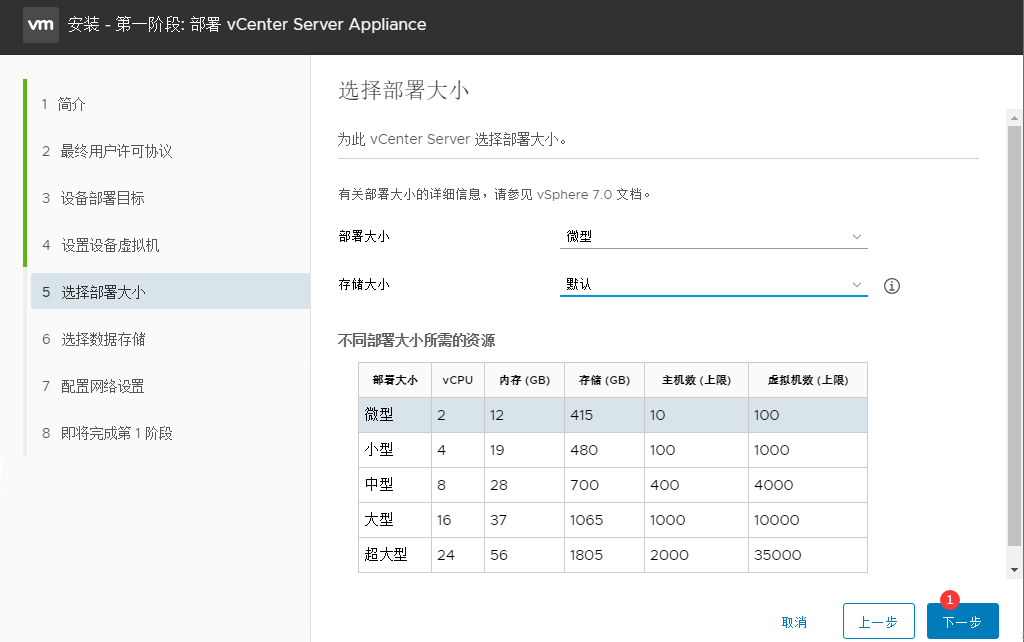Open the 存储大小 dropdown
The height and width of the screenshot is (642, 1024).
tap(713, 285)
